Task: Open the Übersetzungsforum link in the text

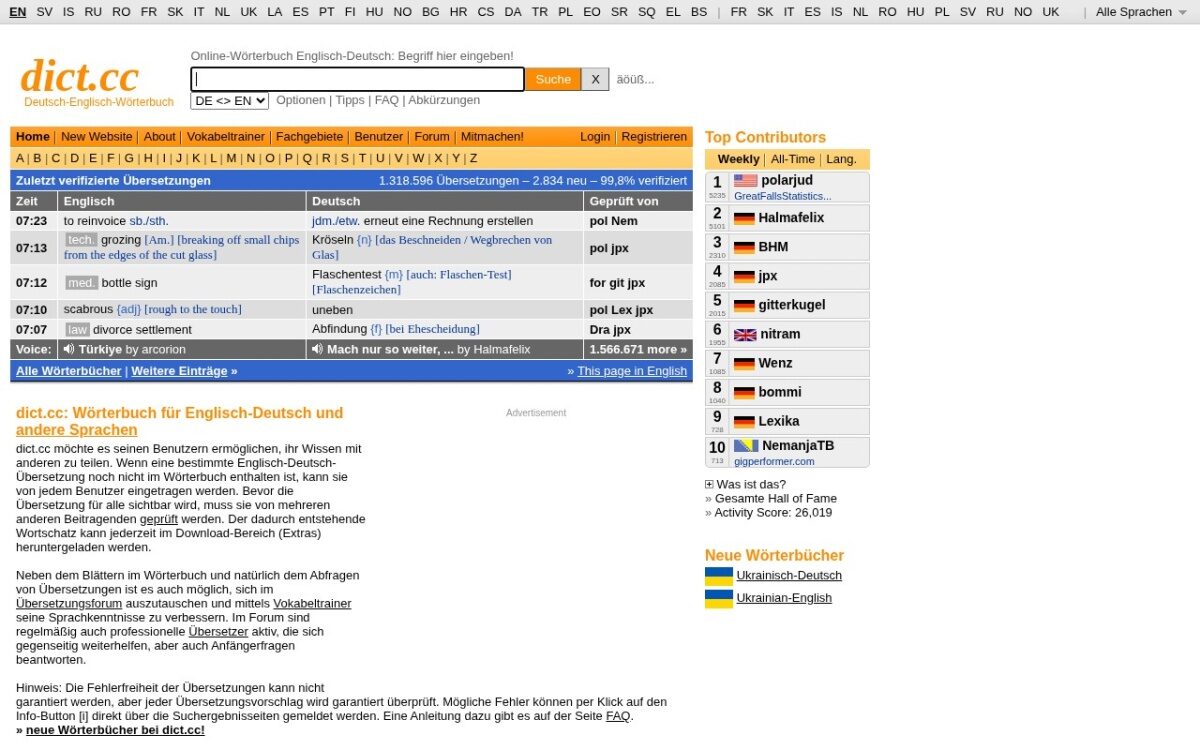Action: click(x=69, y=604)
